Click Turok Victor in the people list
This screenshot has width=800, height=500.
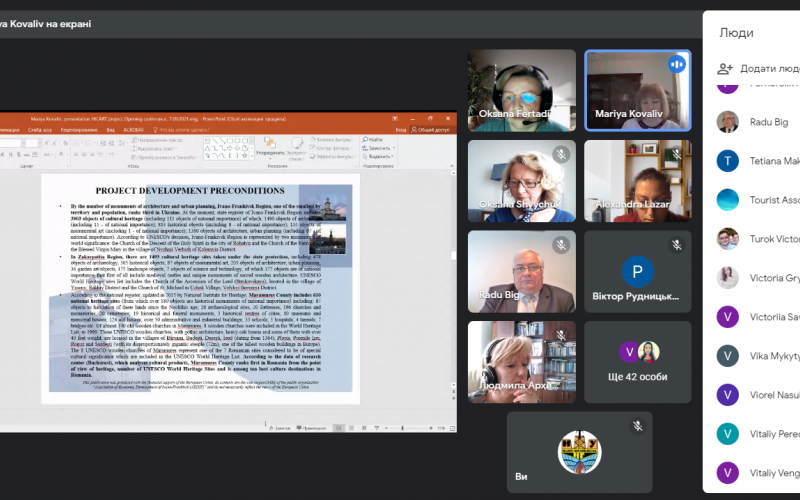(758, 239)
